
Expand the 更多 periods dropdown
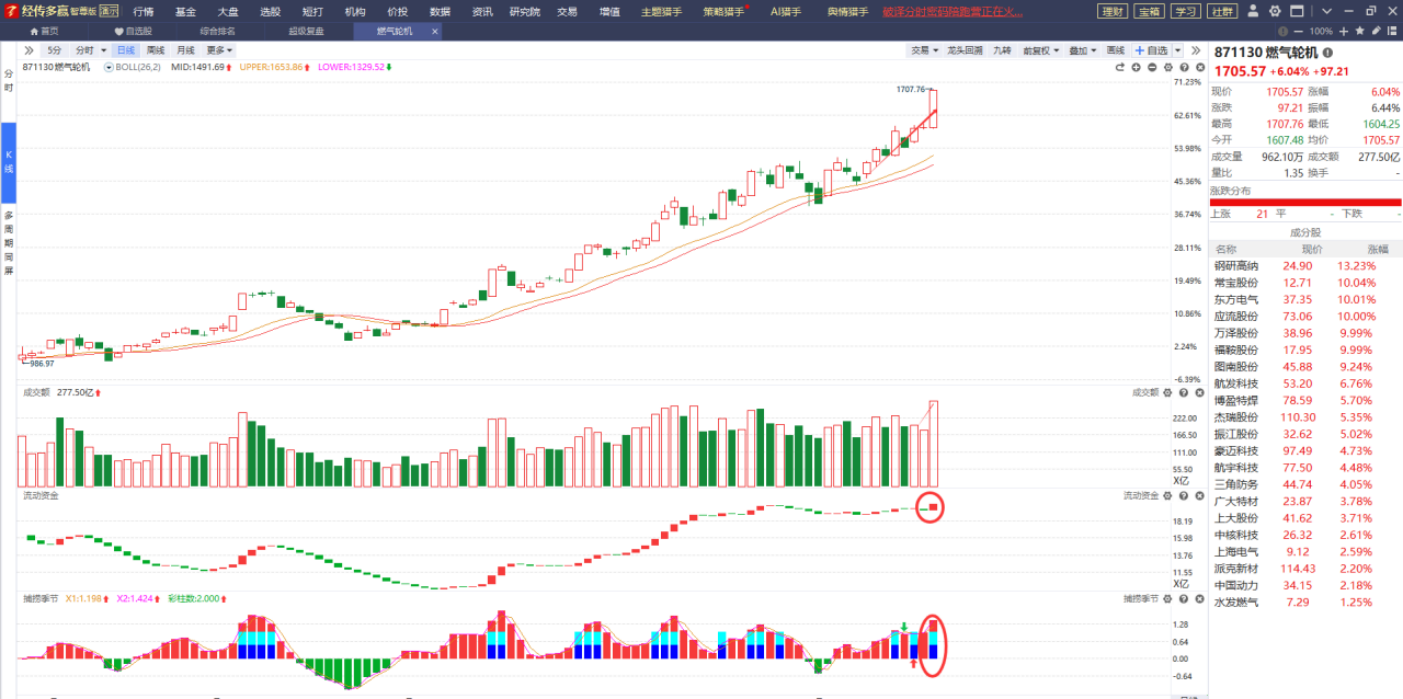click(x=219, y=50)
